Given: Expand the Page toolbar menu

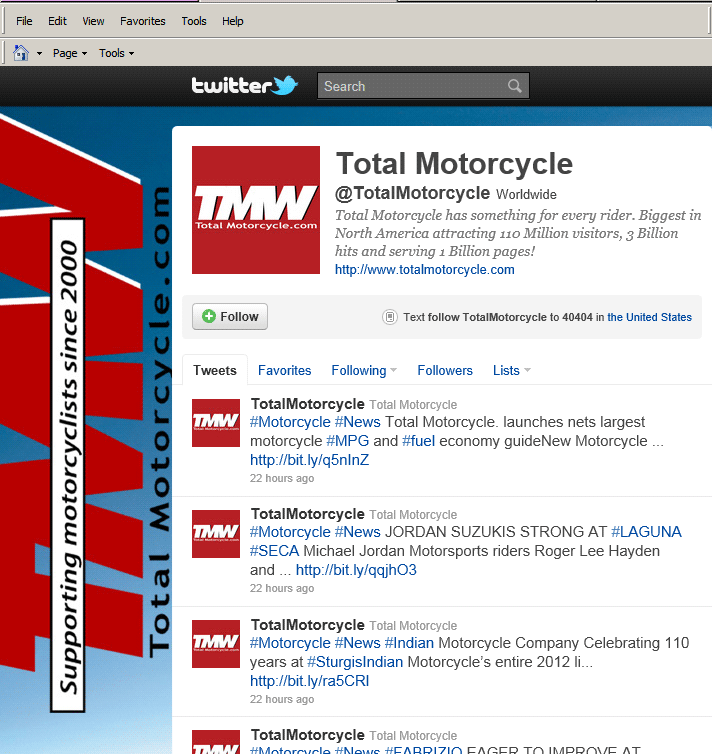Looking at the screenshot, I should (x=70, y=53).
